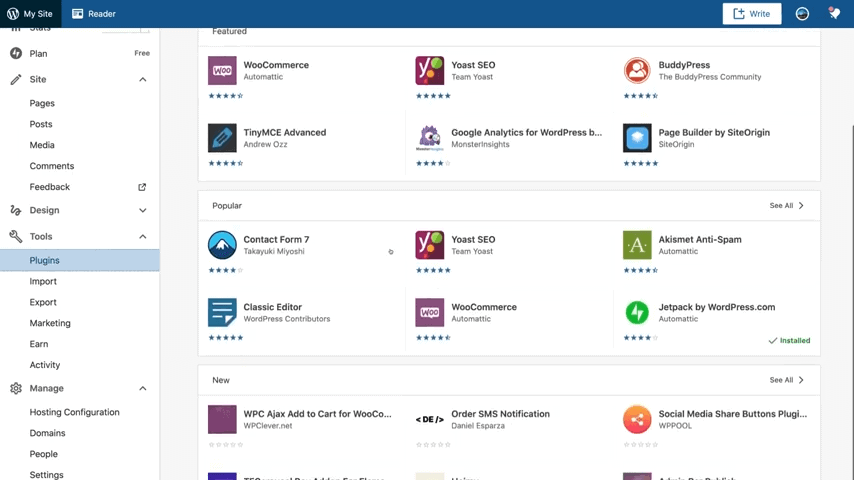Click the Yoast SEO icon in Popular section

pyautogui.click(x=429, y=245)
